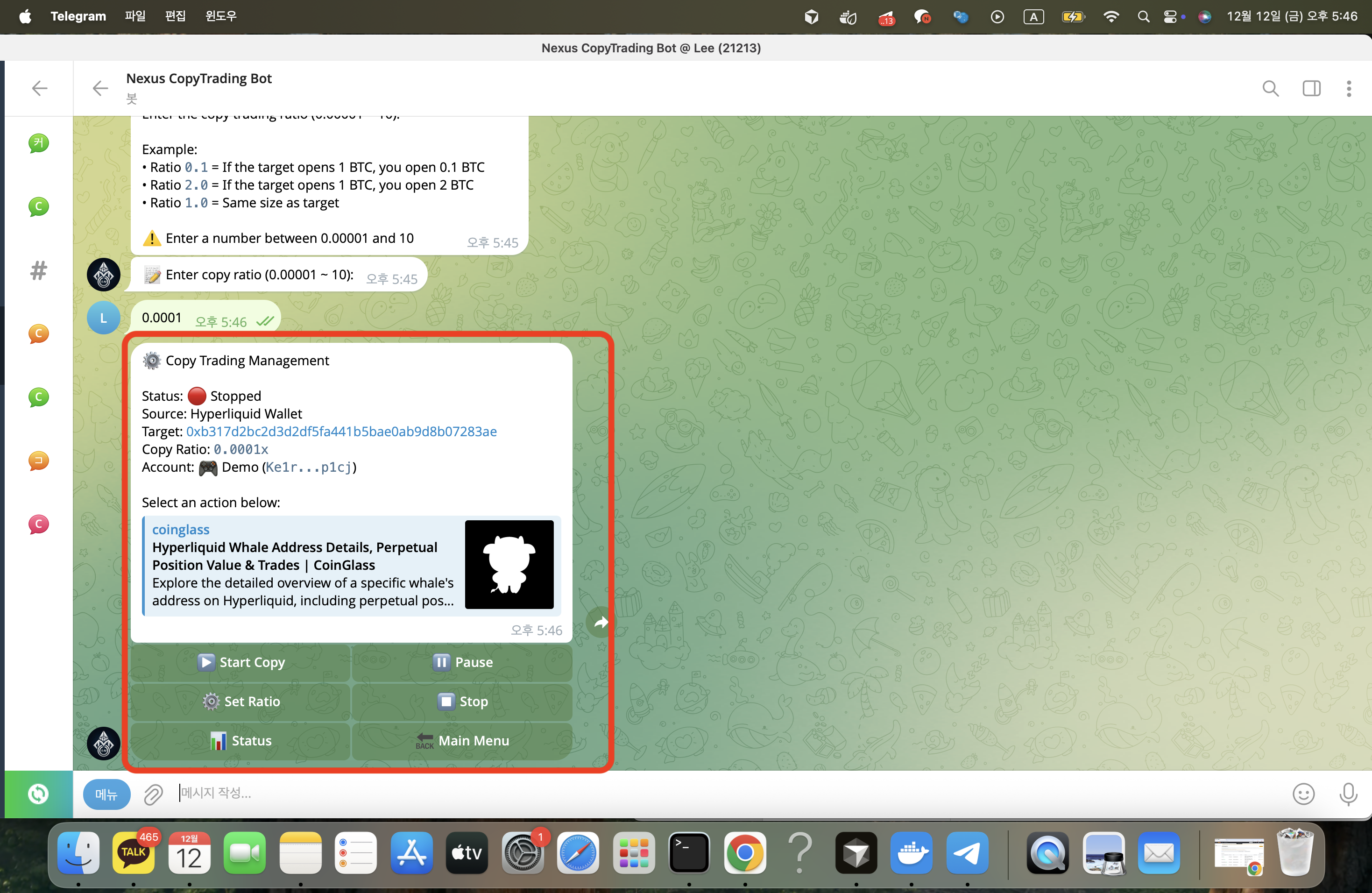
Task: Click the blue 메뉴 bot menu button
Action: click(106, 794)
